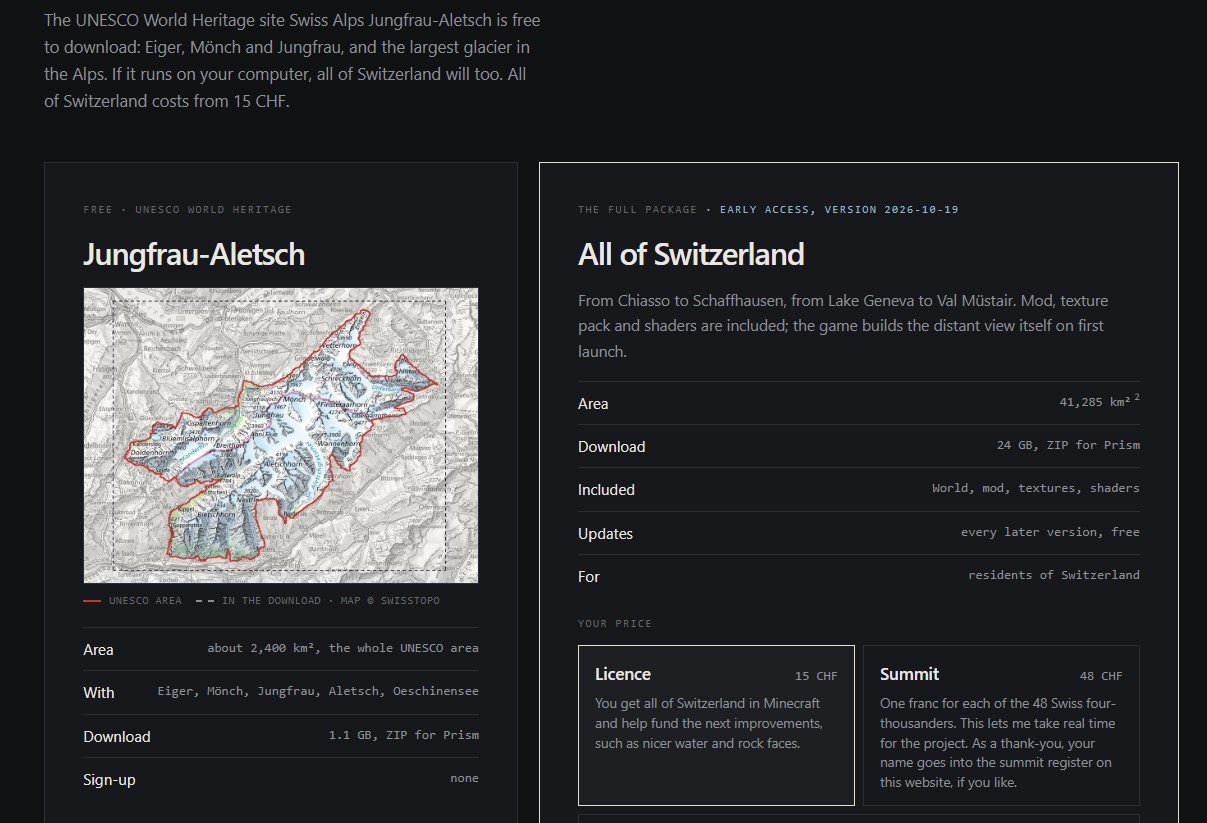Click the intro paragraph about UNESCO World Heritage

292,61
